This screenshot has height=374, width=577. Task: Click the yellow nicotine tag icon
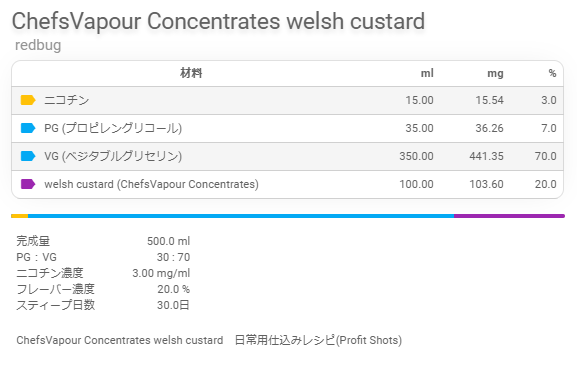tap(28, 100)
